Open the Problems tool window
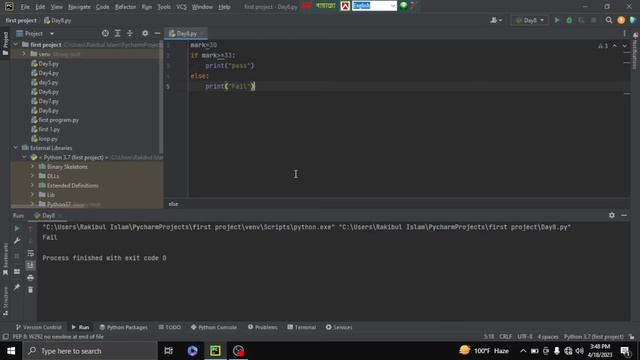 point(262,327)
